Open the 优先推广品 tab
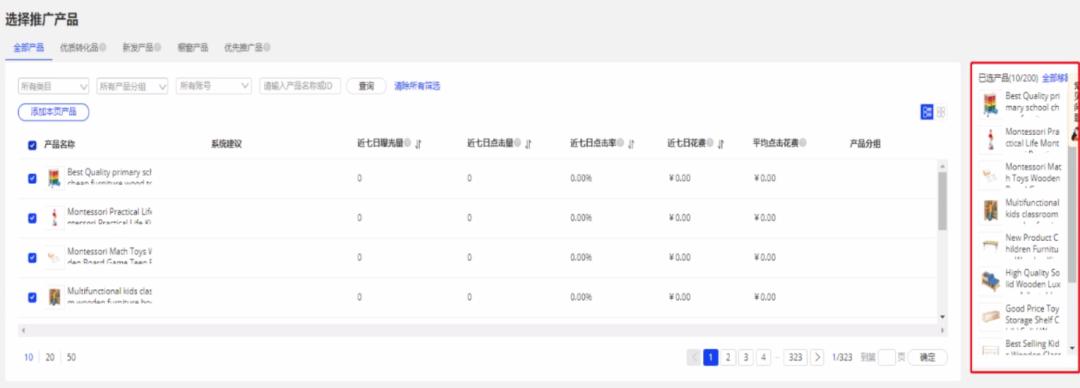Screen dimensions: 1080x388 point(243,48)
